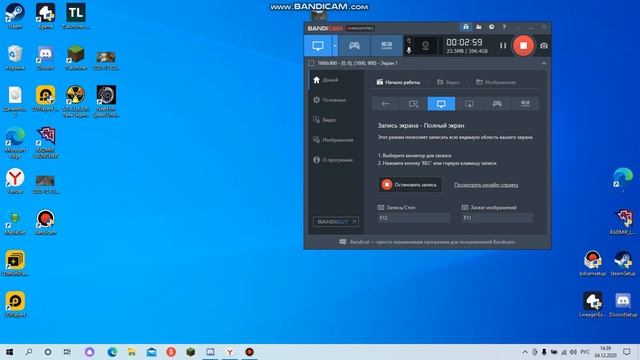Click the Bandicam icon on the taskbar
This screenshot has height=360, width=640.
point(249,352)
